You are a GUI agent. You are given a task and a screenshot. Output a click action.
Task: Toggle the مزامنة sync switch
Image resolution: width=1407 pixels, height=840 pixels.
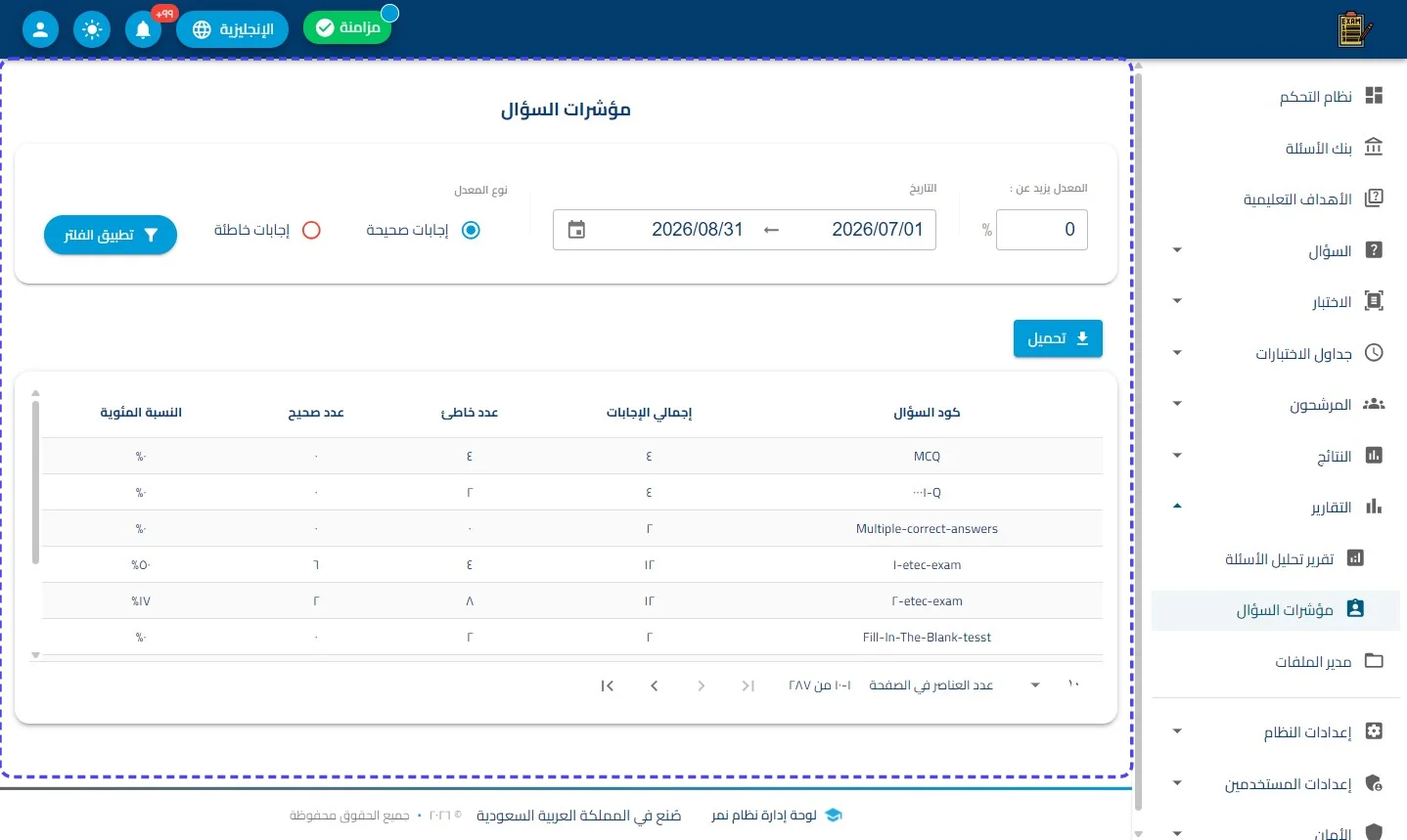click(347, 27)
